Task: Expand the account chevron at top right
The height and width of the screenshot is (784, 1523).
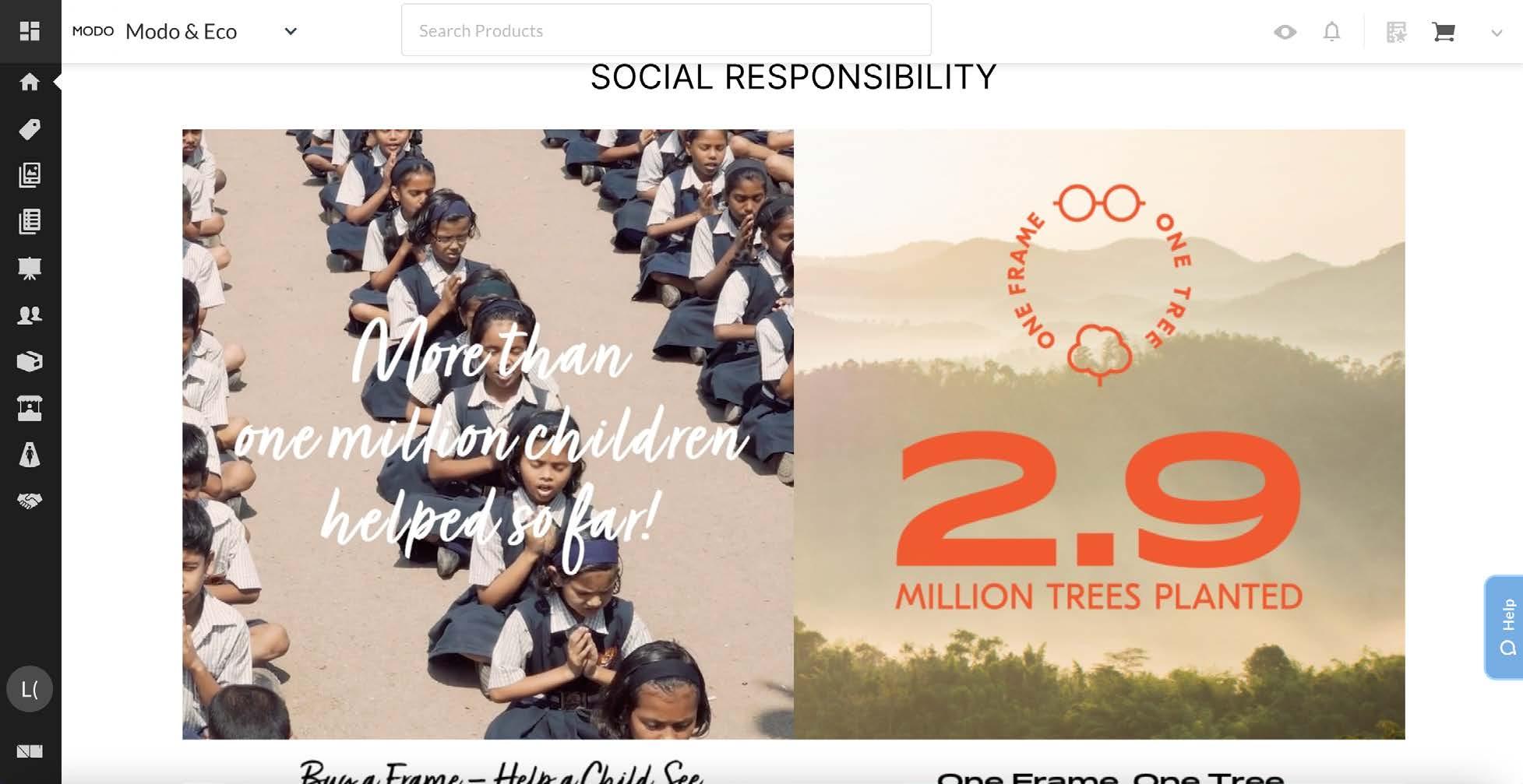Action: 1497,33
